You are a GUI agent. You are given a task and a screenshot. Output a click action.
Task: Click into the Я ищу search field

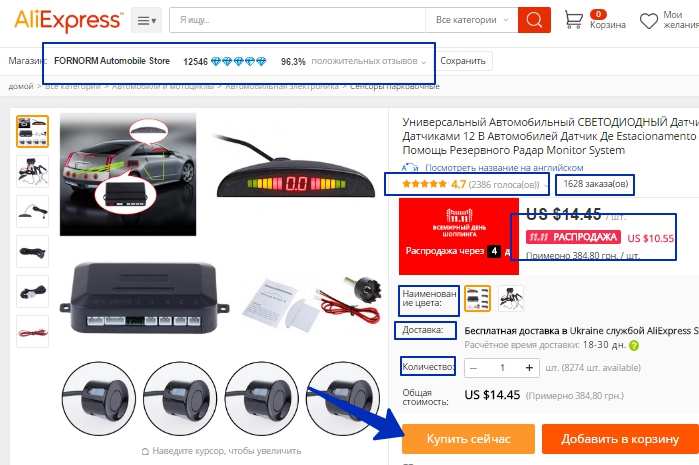[297, 20]
